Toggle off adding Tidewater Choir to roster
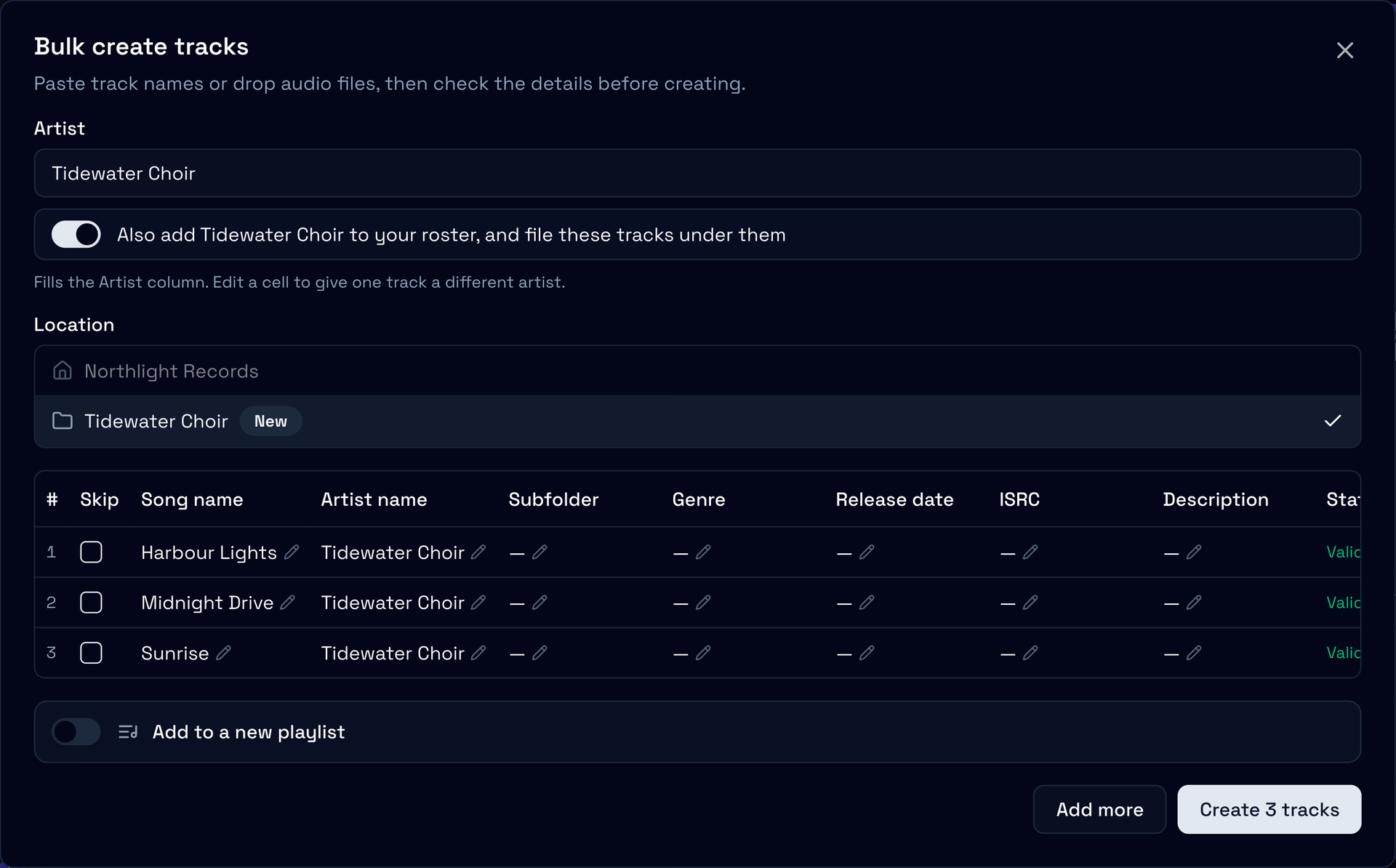This screenshot has height=868, width=1396. (76, 234)
